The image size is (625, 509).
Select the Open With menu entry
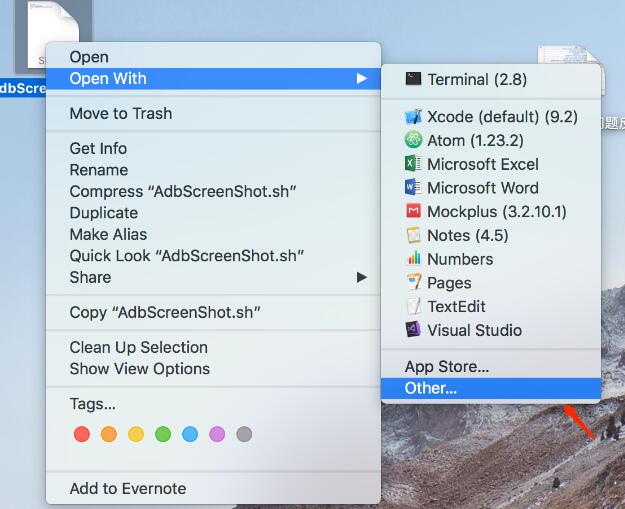coord(213,79)
